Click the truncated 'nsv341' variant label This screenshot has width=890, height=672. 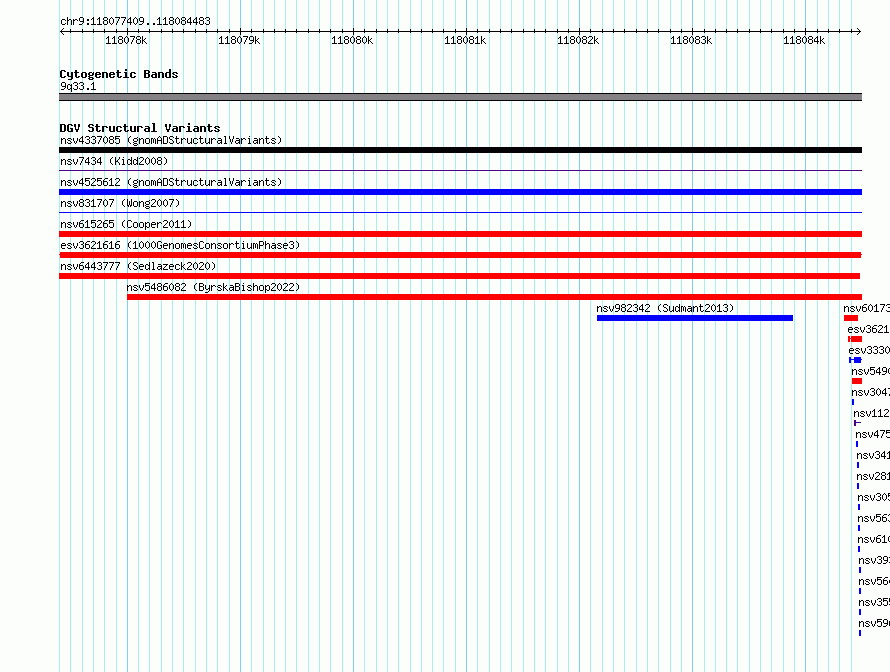coord(873,455)
